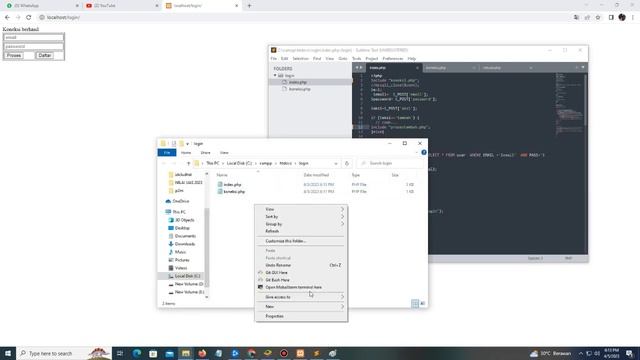Expand the New submenu in context menu

(x=301, y=307)
